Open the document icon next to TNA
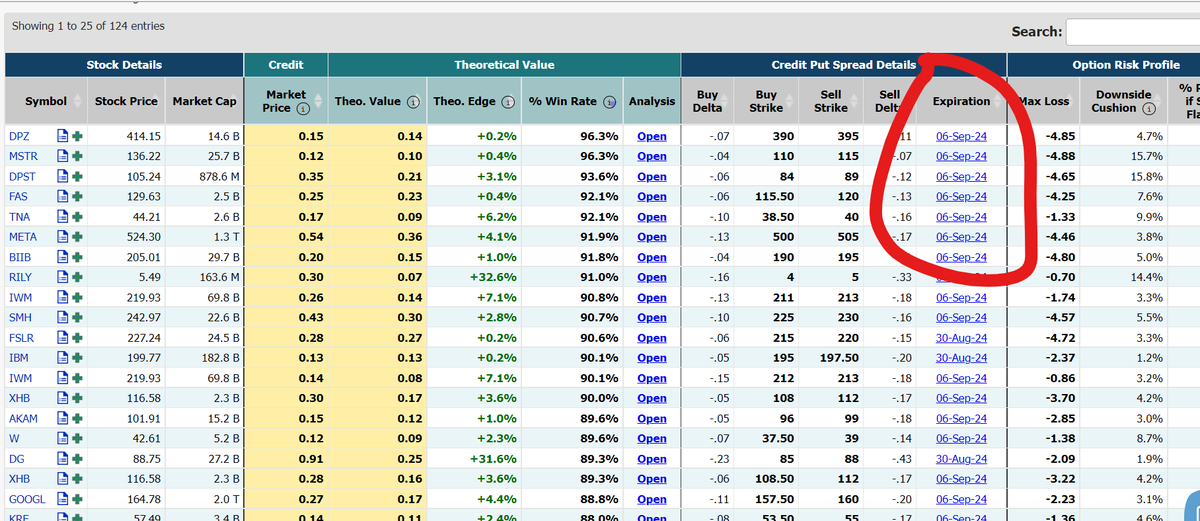 [x=62, y=216]
